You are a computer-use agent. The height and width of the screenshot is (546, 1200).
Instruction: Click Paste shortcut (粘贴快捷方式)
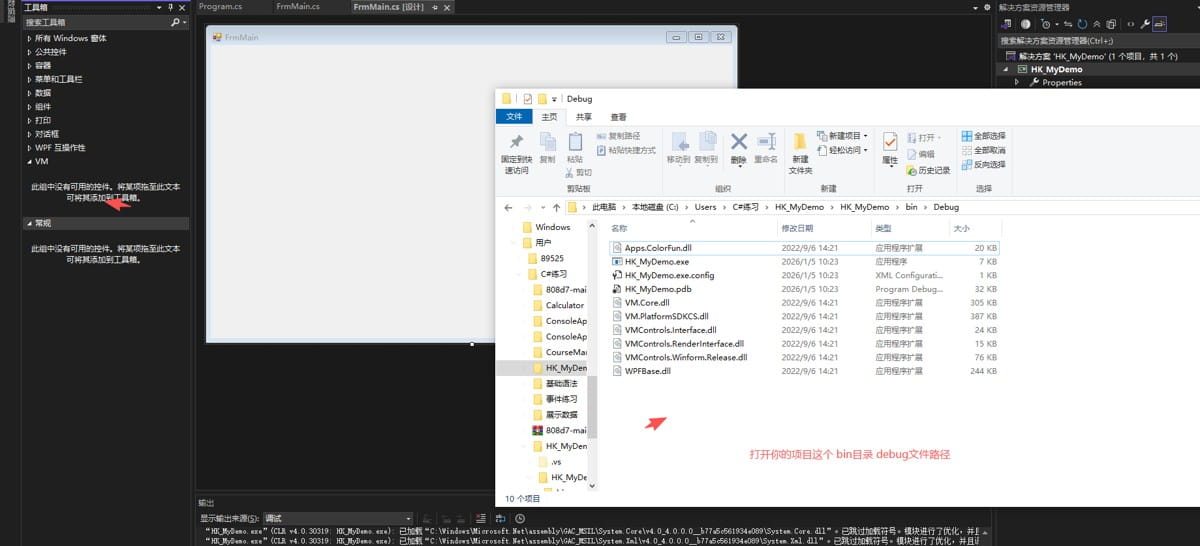click(x=626, y=150)
